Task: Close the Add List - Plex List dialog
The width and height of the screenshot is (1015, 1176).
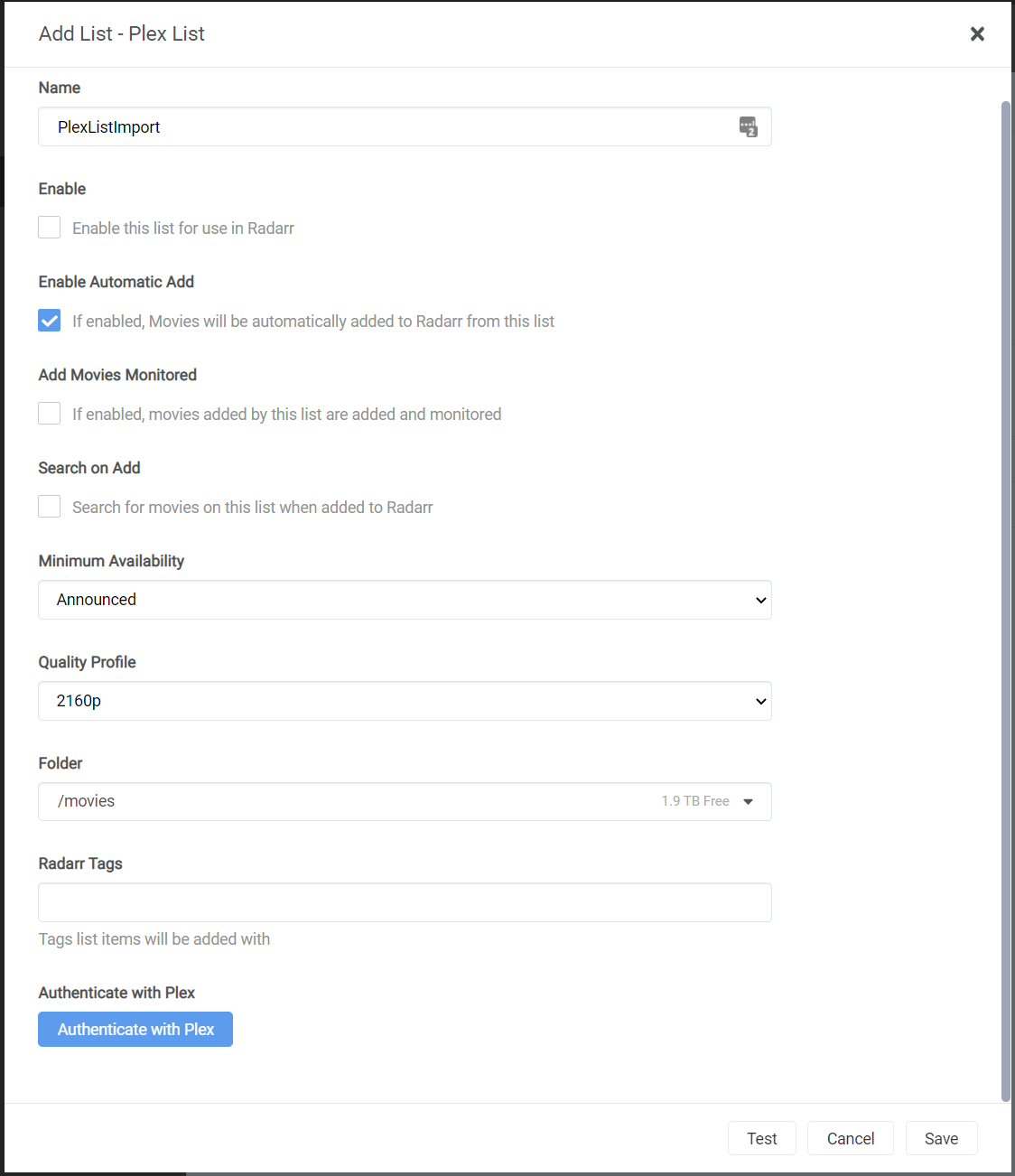Action: [977, 33]
